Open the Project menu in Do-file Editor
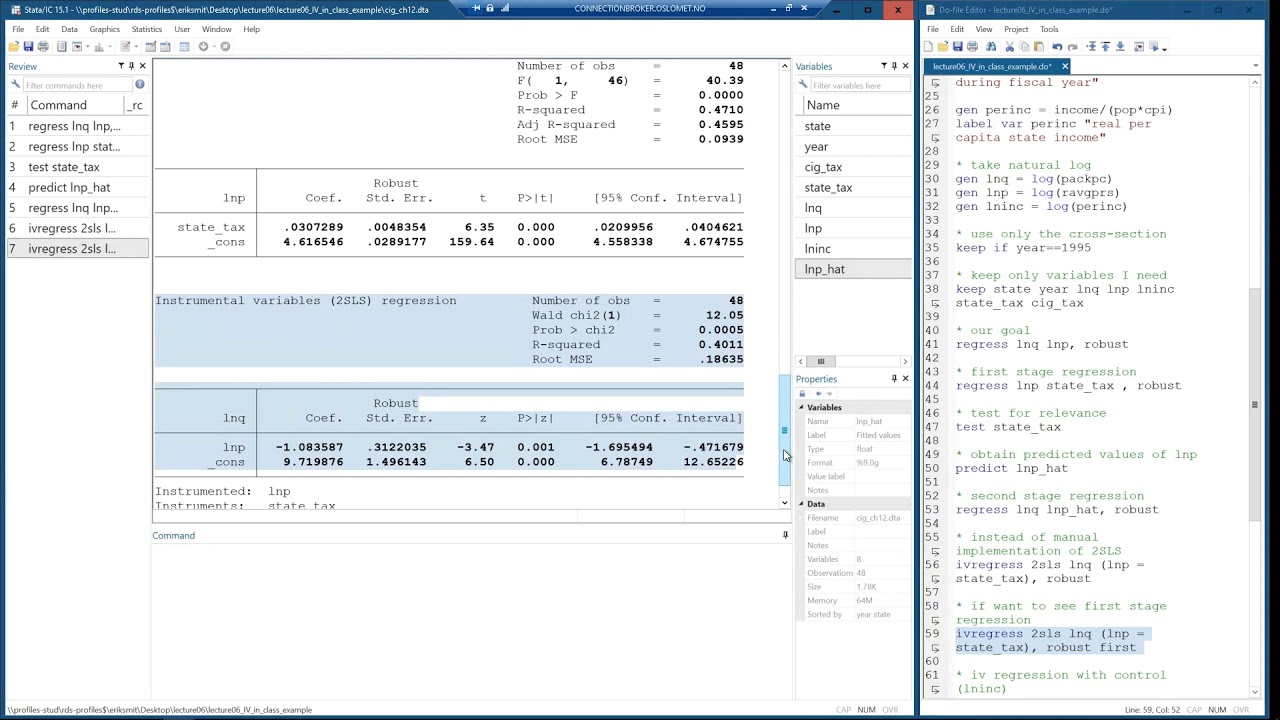 [x=1016, y=29]
